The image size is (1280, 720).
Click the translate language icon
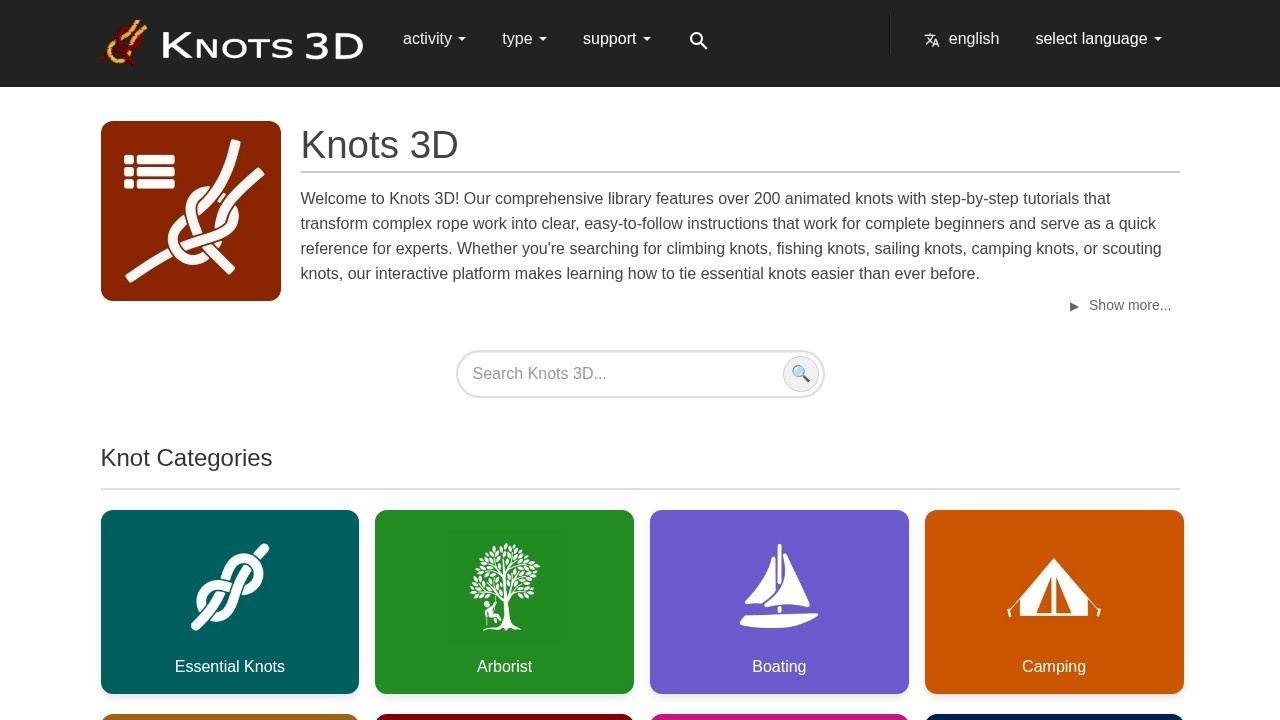click(x=932, y=40)
